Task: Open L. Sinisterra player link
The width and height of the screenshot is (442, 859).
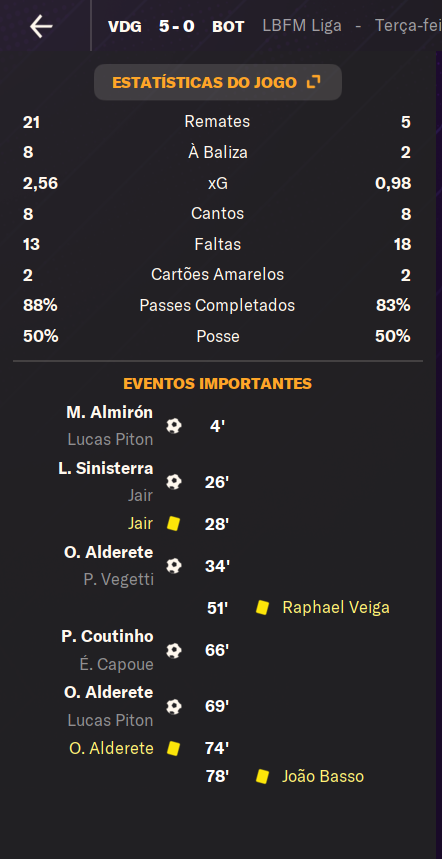Action: [106, 469]
